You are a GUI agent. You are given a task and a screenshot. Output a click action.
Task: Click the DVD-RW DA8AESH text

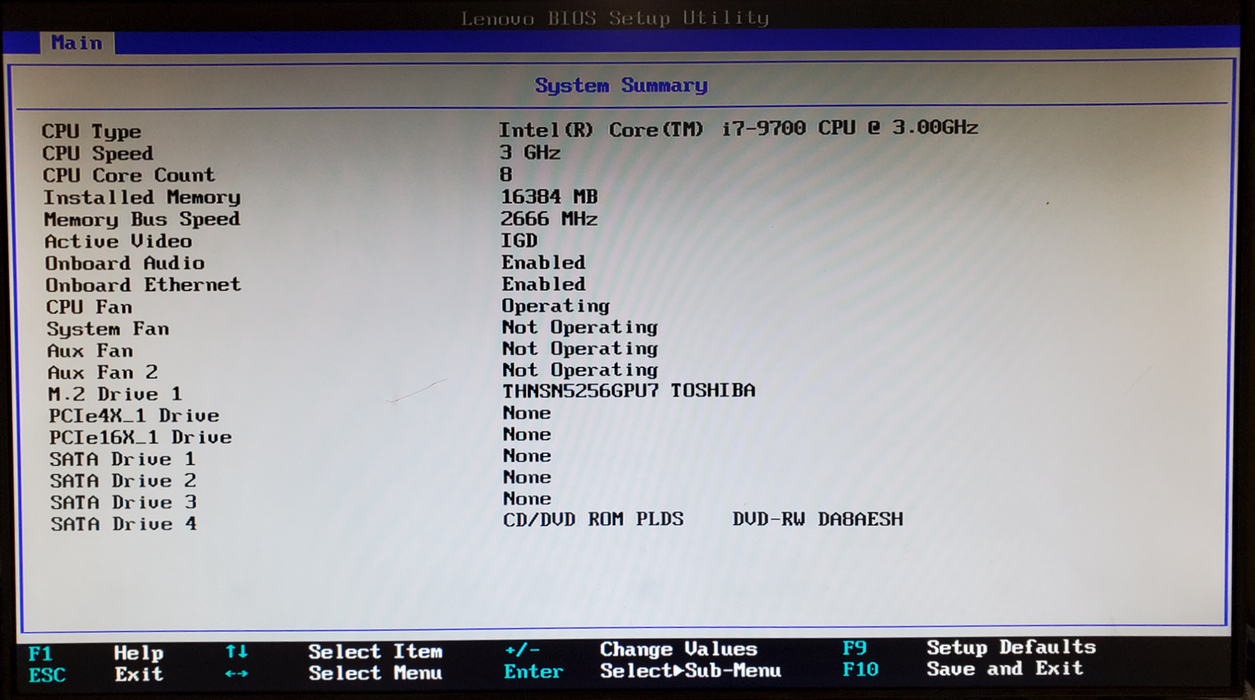[x=818, y=520]
